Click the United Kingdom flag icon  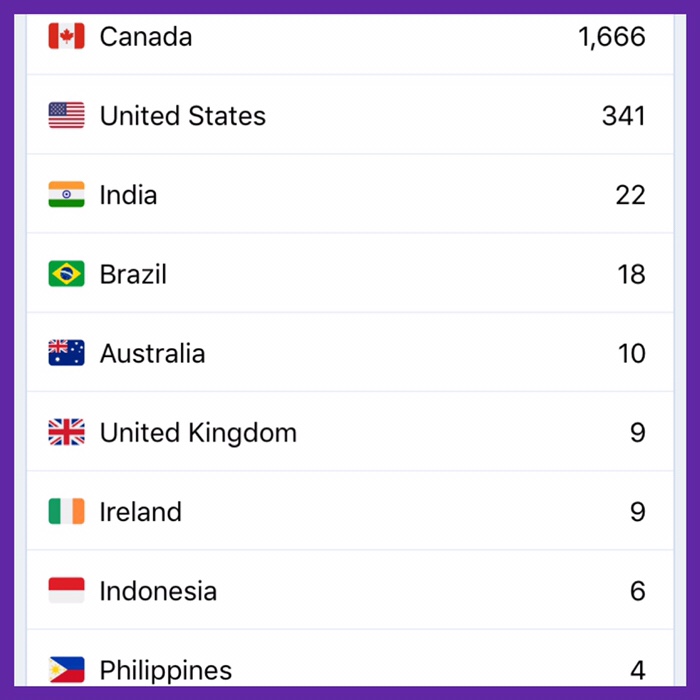point(66,432)
